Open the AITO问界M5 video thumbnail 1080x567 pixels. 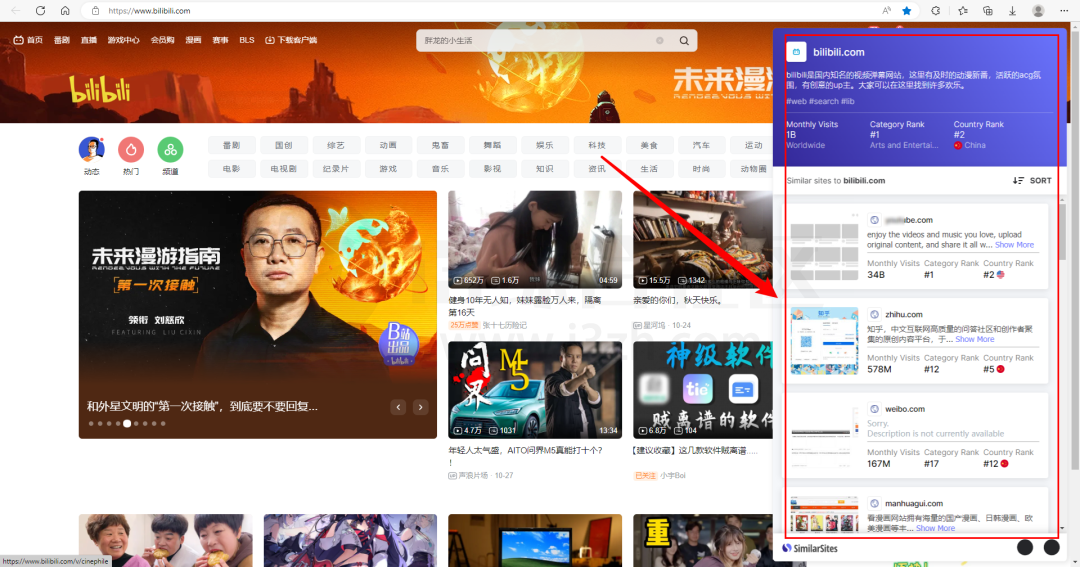(535, 390)
